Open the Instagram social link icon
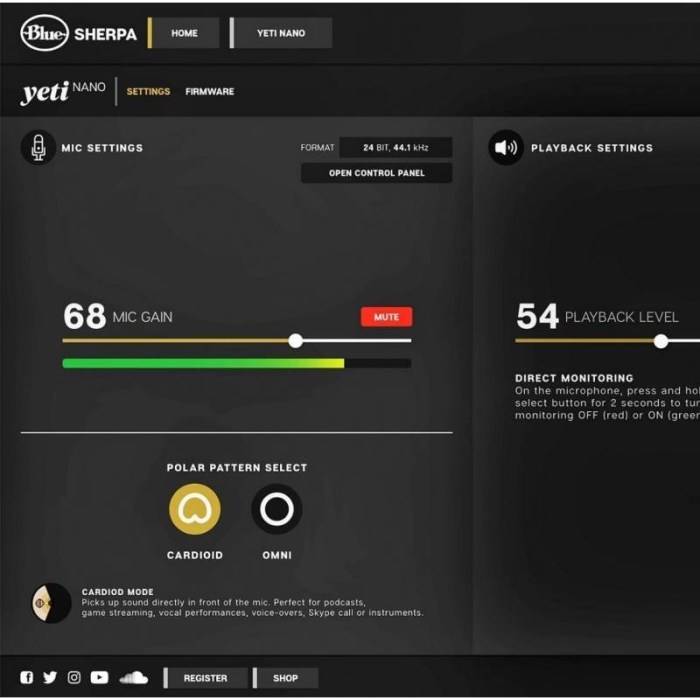The image size is (700, 700). coord(74,677)
